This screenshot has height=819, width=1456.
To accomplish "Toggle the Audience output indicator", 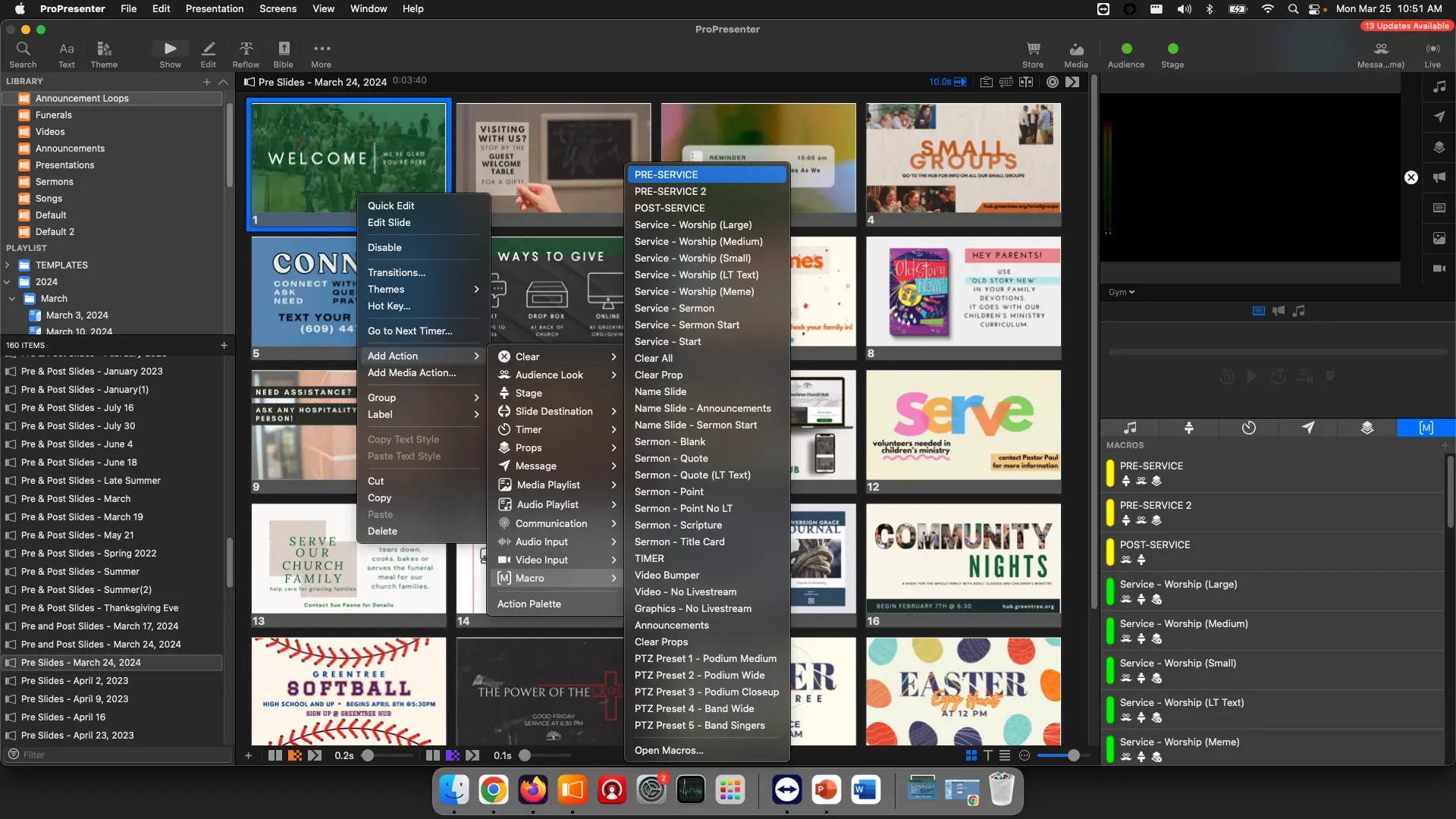I will [x=1126, y=49].
